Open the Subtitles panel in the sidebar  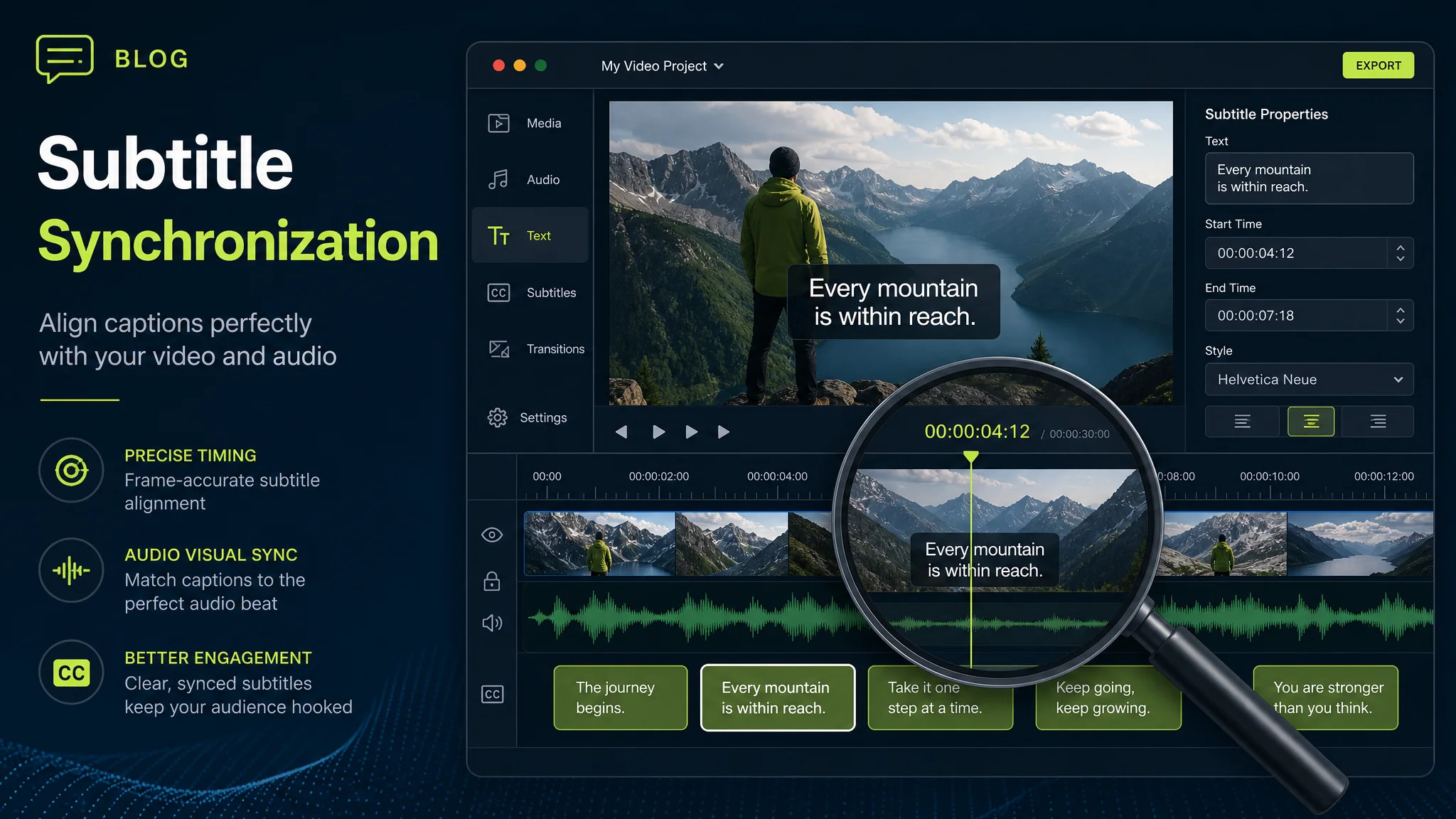pos(532,292)
